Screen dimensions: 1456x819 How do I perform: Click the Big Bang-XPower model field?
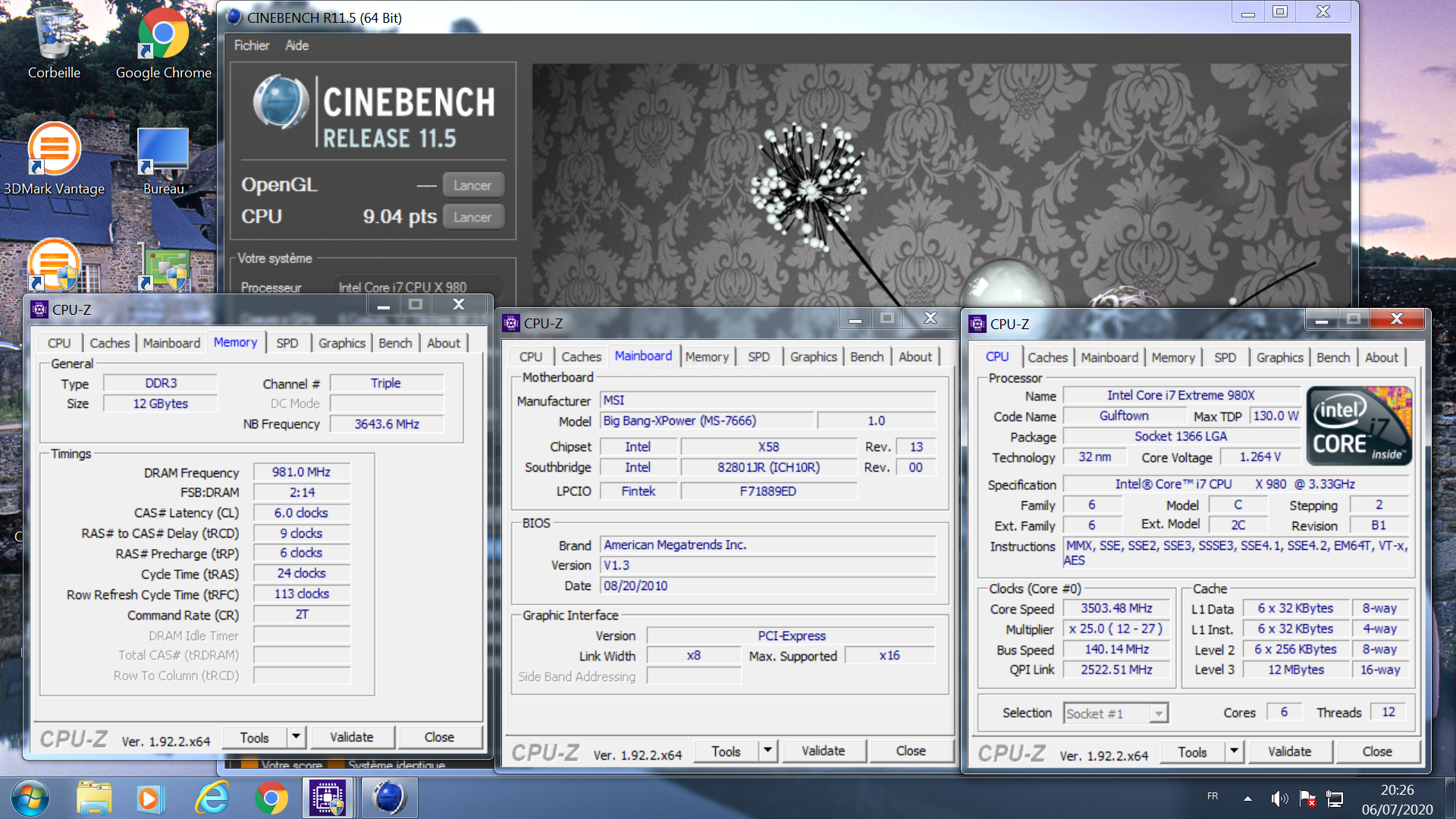[x=707, y=420]
